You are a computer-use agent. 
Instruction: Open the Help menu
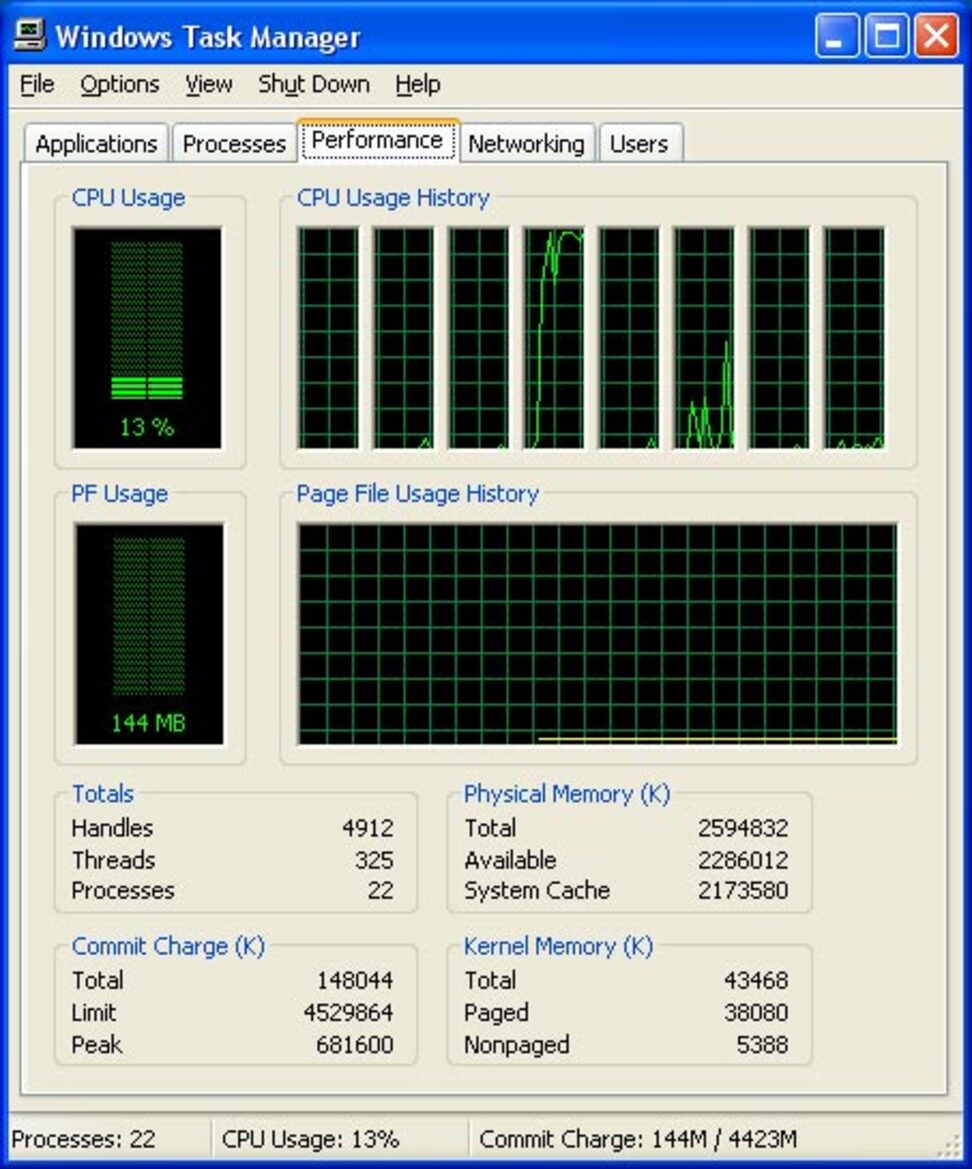417,84
